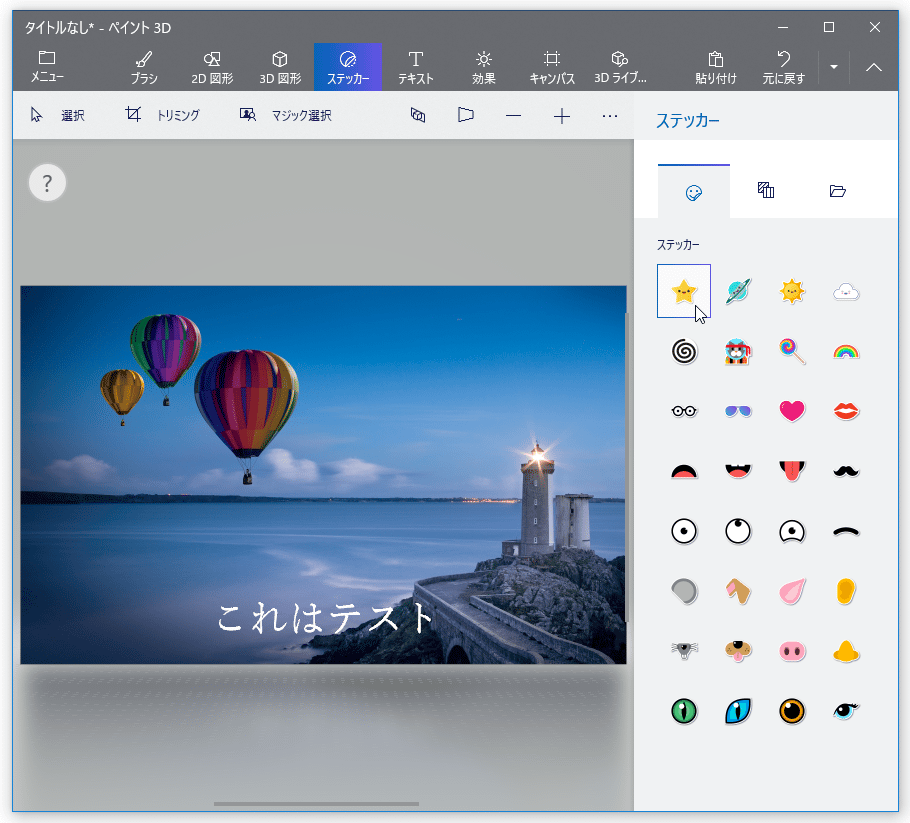Pick the dog snout sticker
The height and width of the screenshot is (823, 910).
point(738,651)
